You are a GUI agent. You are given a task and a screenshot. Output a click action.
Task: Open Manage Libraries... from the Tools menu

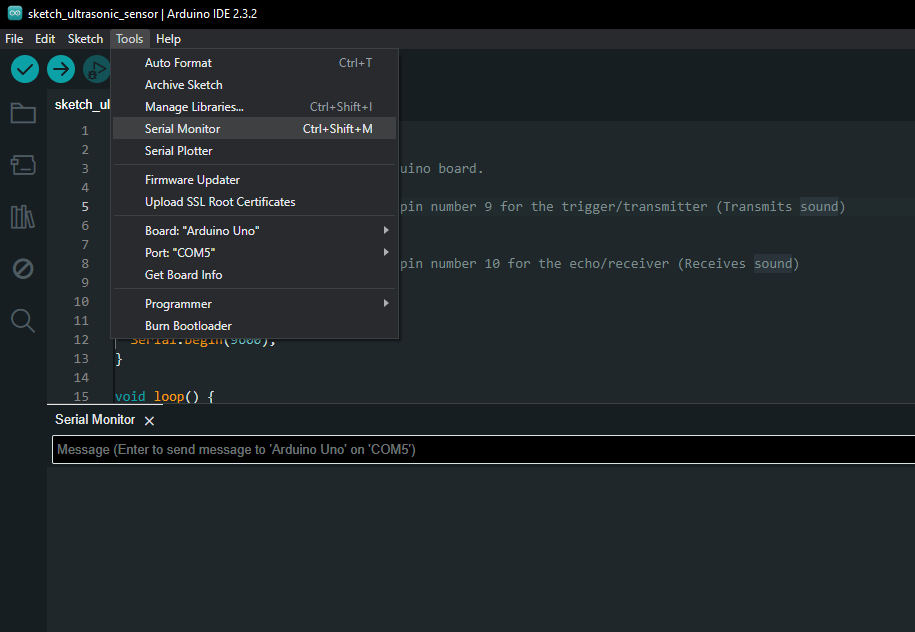click(x=254, y=107)
